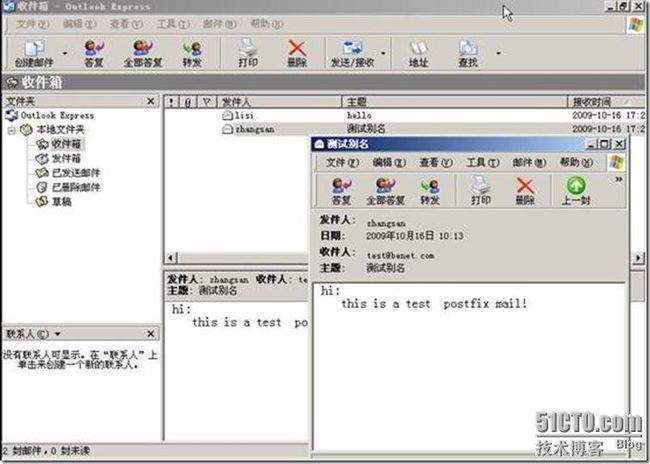The width and height of the screenshot is (650, 464).
Task: Open 帮助 menu in 测试别名 window
Action: tap(576, 163)
